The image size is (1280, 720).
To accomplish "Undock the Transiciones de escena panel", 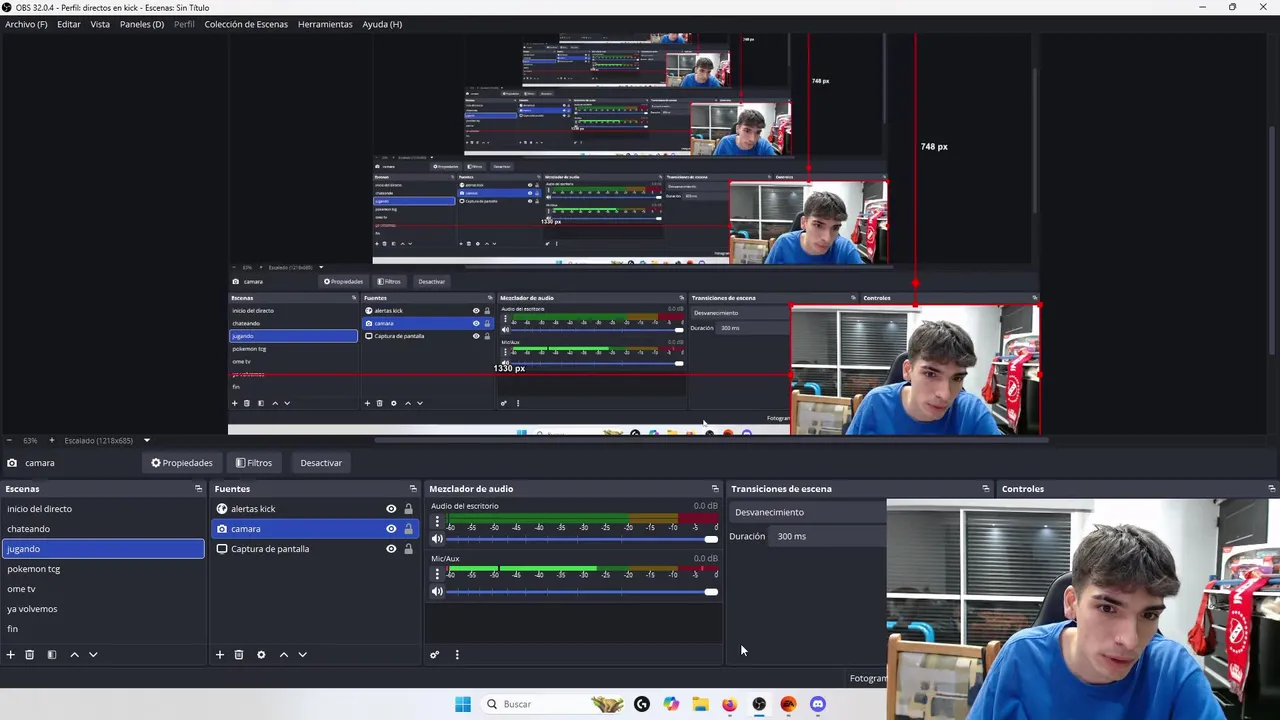I will coord(986,489).
